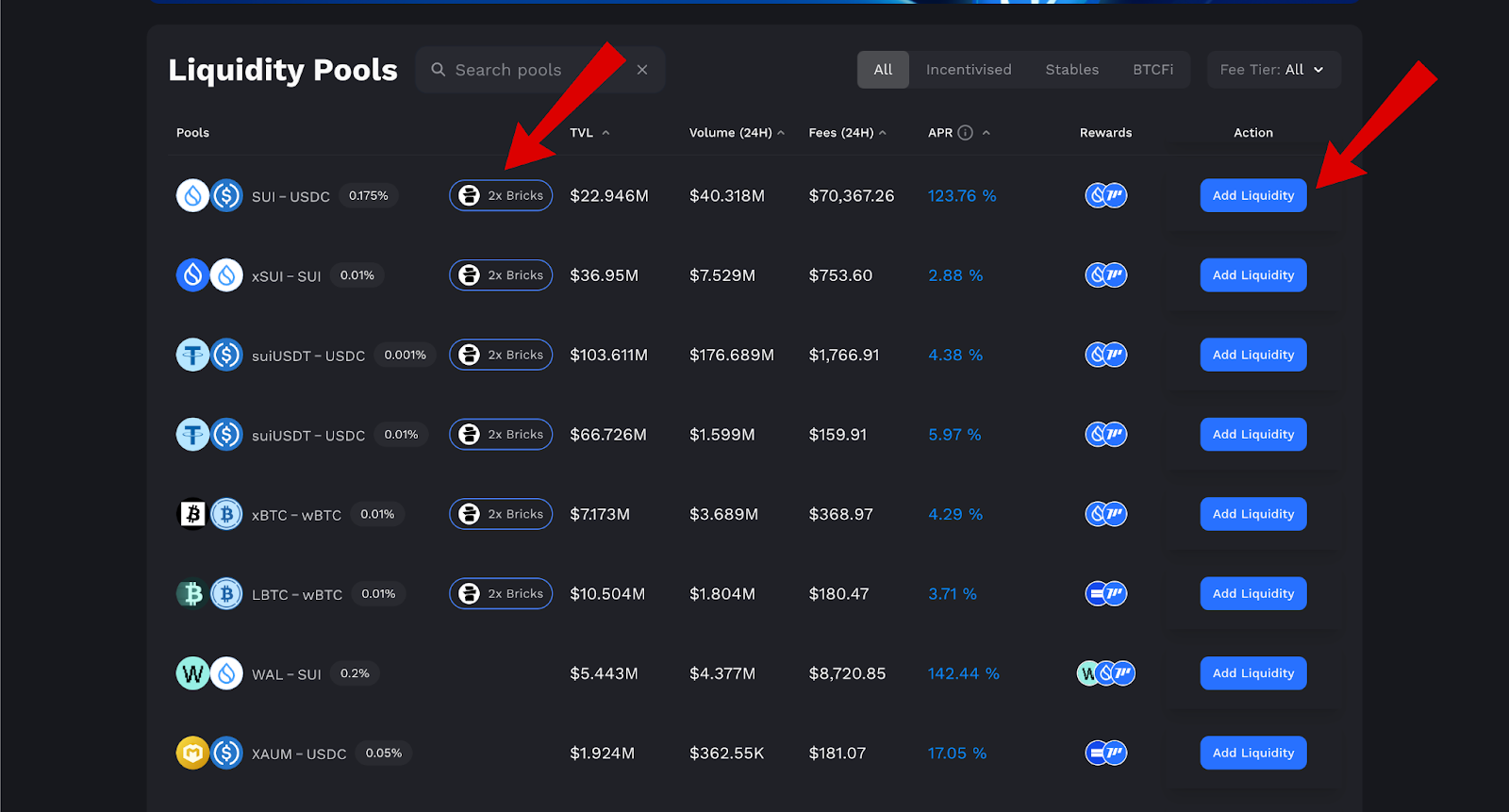Sort pools by TVL column
1509x812 pixels.
click(x=589, y=133)
